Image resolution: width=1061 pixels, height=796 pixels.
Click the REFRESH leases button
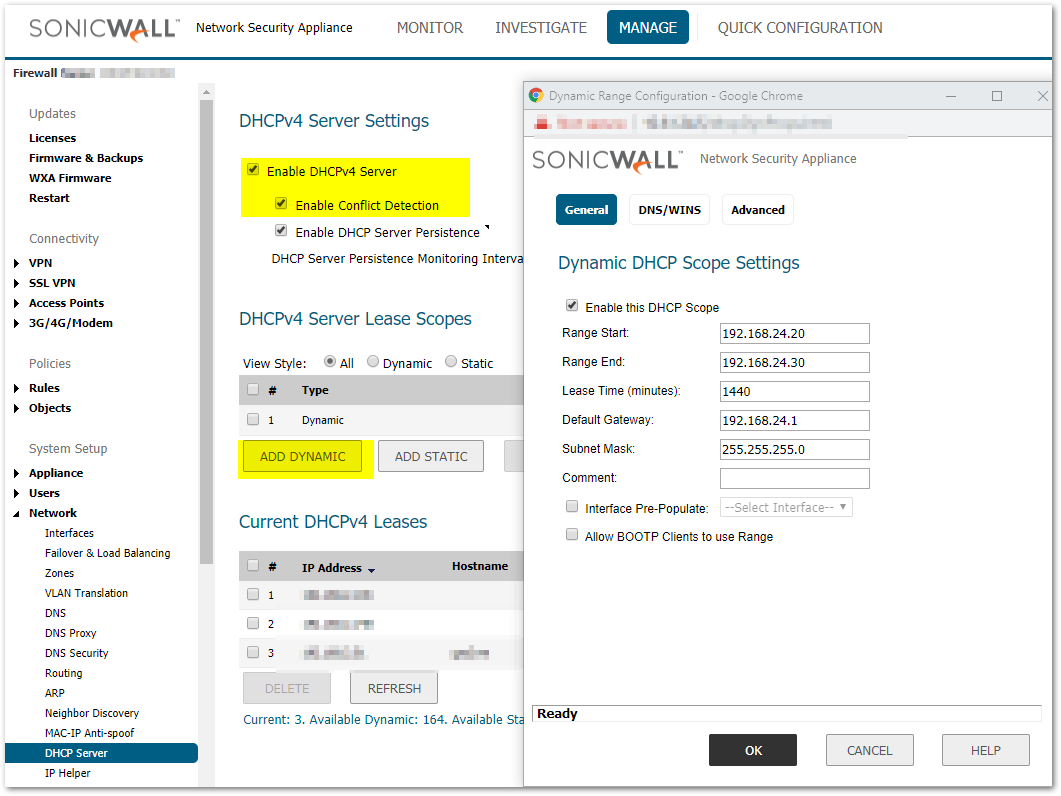[394, 688]
